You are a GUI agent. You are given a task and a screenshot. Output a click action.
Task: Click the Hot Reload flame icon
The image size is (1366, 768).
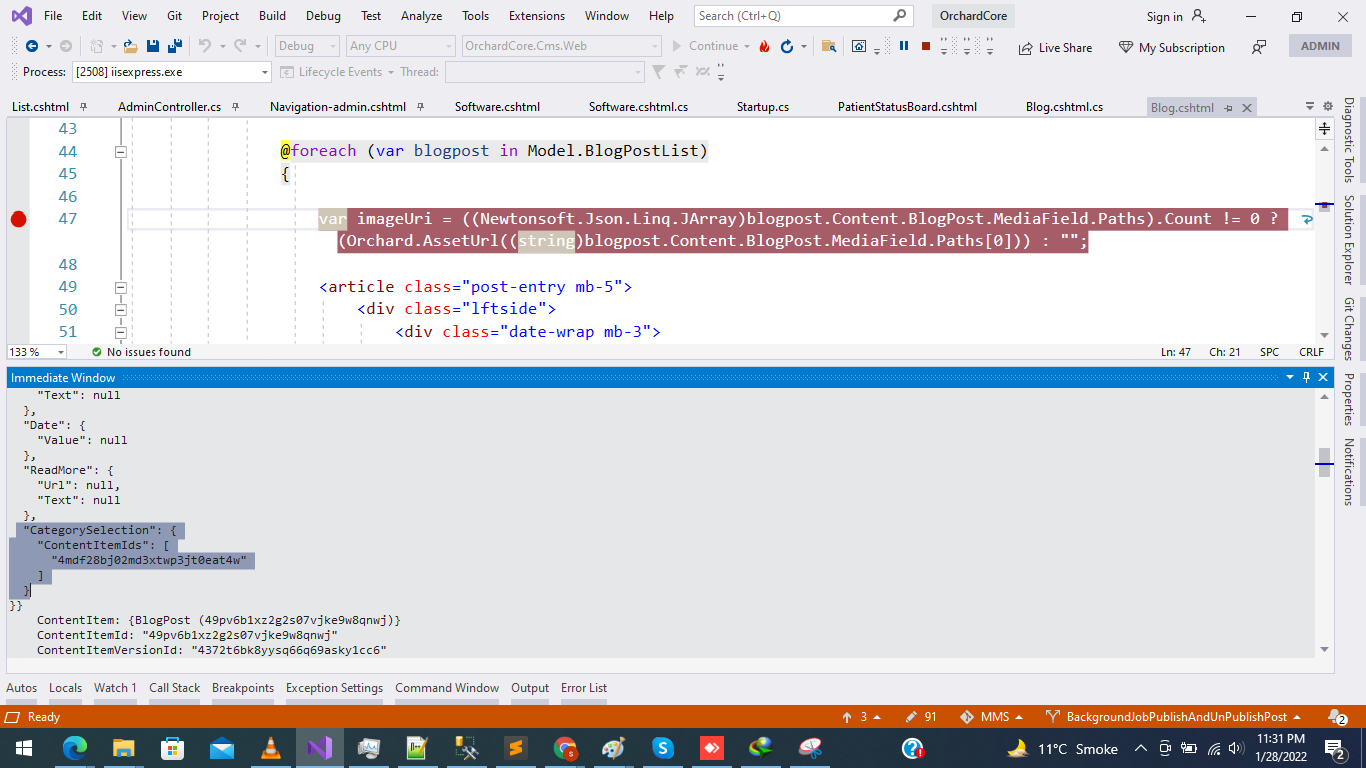coord(765,46)
